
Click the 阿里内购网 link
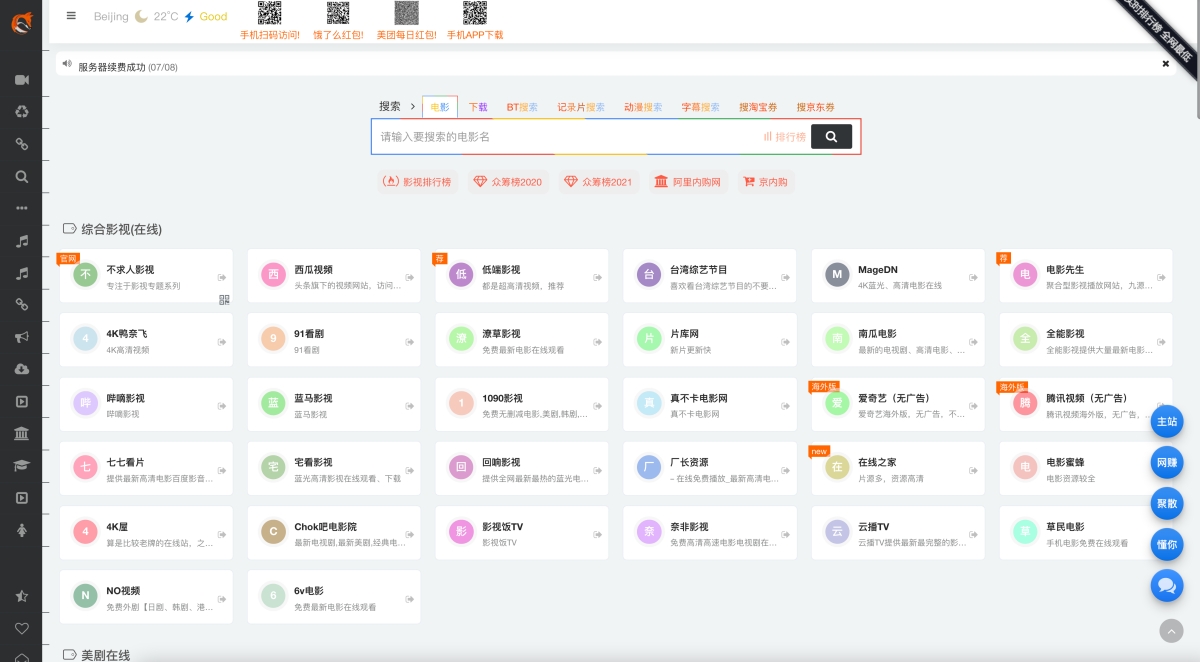click(687, 182)
